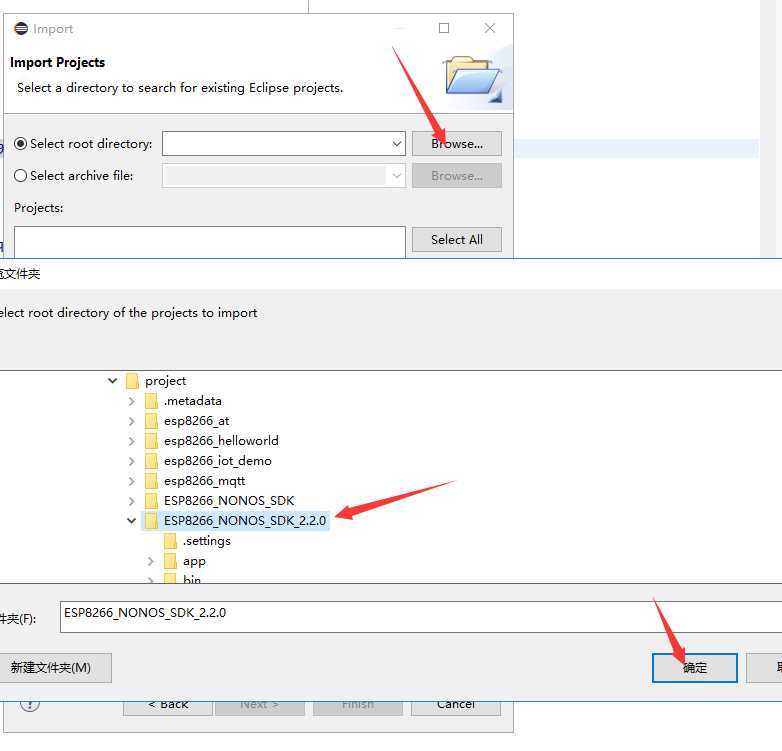This screenshot has height=751, width=782.
Task: Select the esp8266_mqtt folder icon
Action: pyautogui.click(x=151, y=481)
